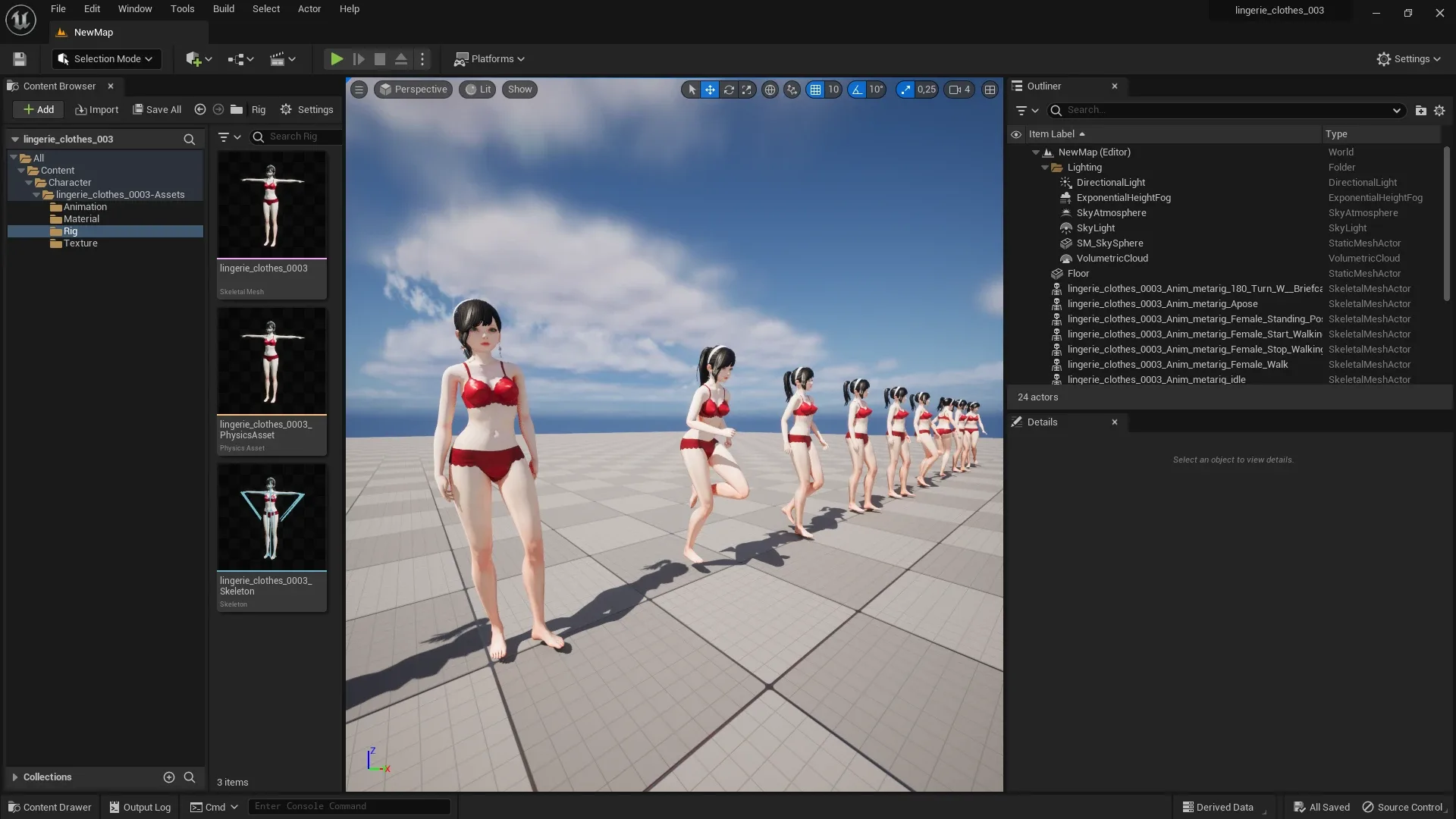Open the Platforms dropdown

[489, 59]
